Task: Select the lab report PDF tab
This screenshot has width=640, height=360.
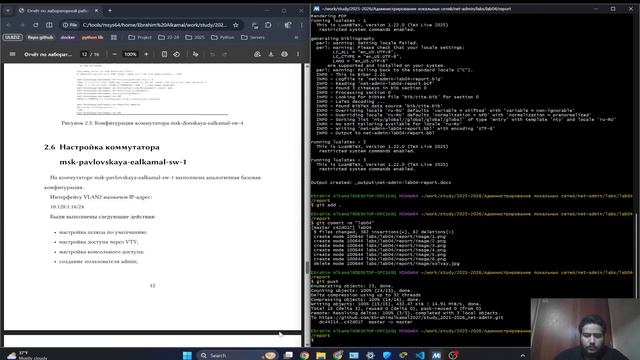Action: click(x=58, y=11)
